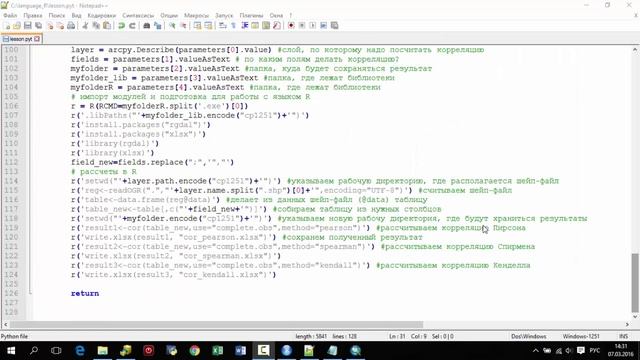Click the Stop recording macro icon
The image size is (640, 360).
[x=302, y=26]
